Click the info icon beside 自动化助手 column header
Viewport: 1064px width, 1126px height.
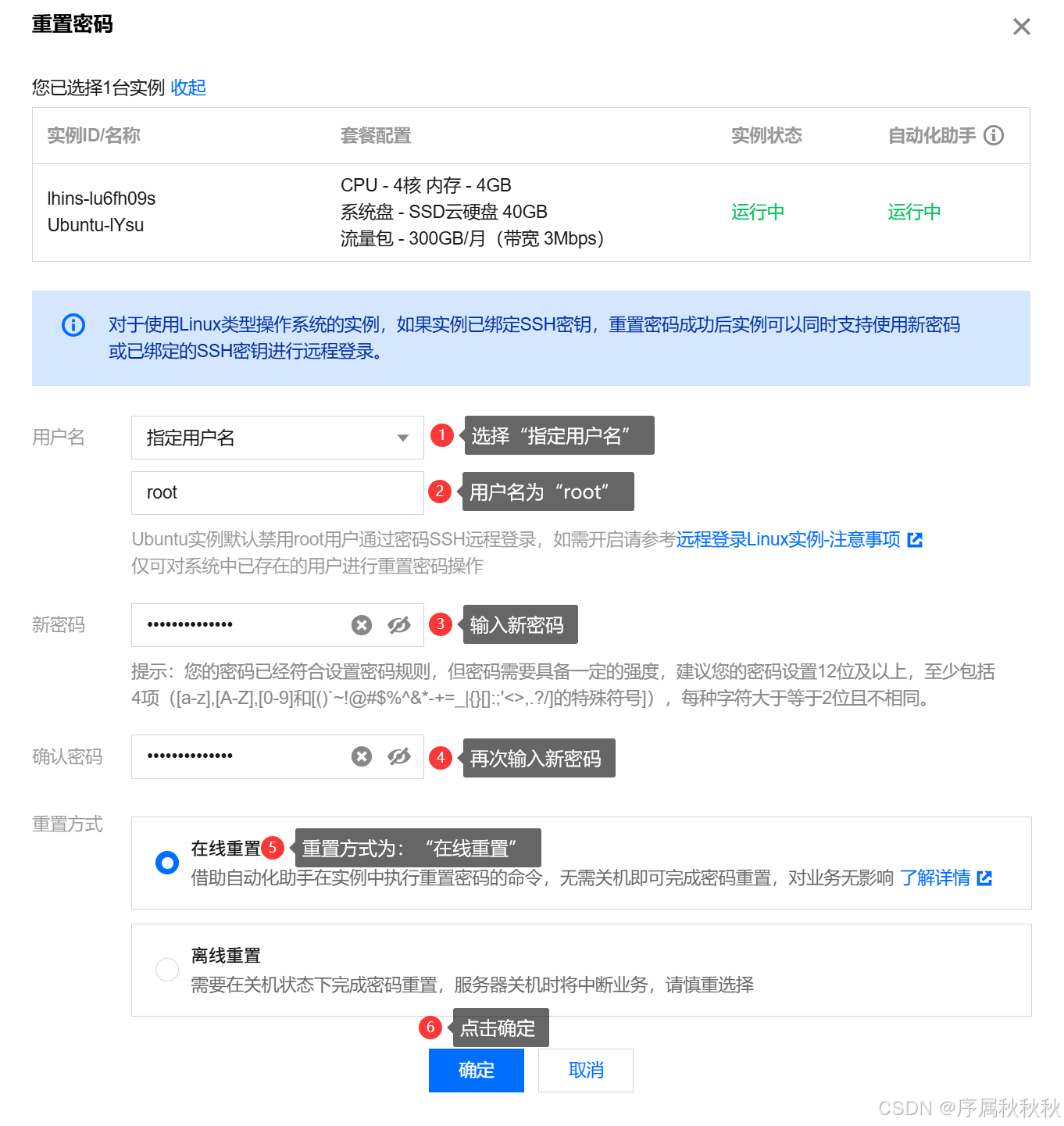994,135
